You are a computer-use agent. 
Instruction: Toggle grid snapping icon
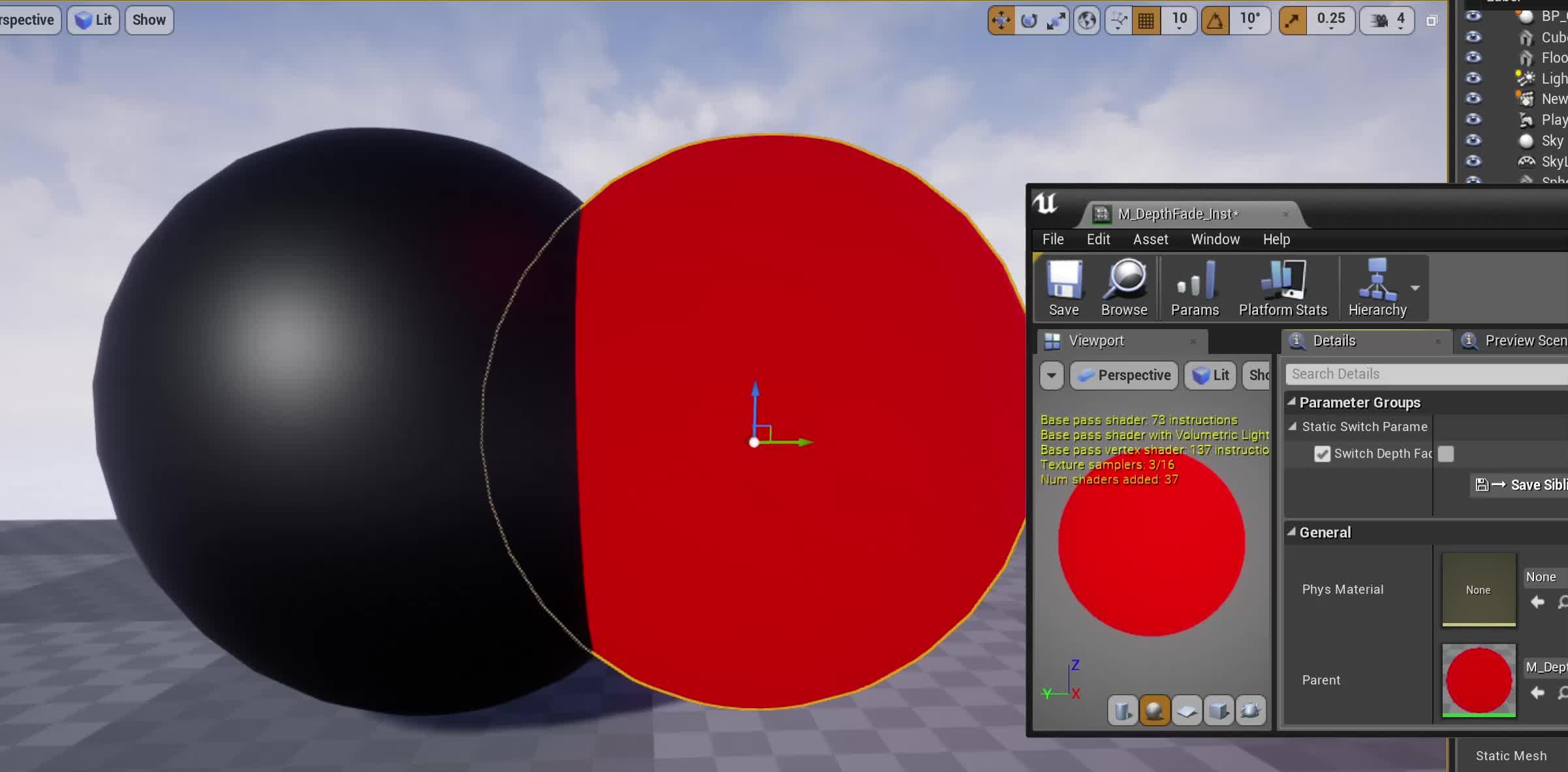(x=1146, y=20)
